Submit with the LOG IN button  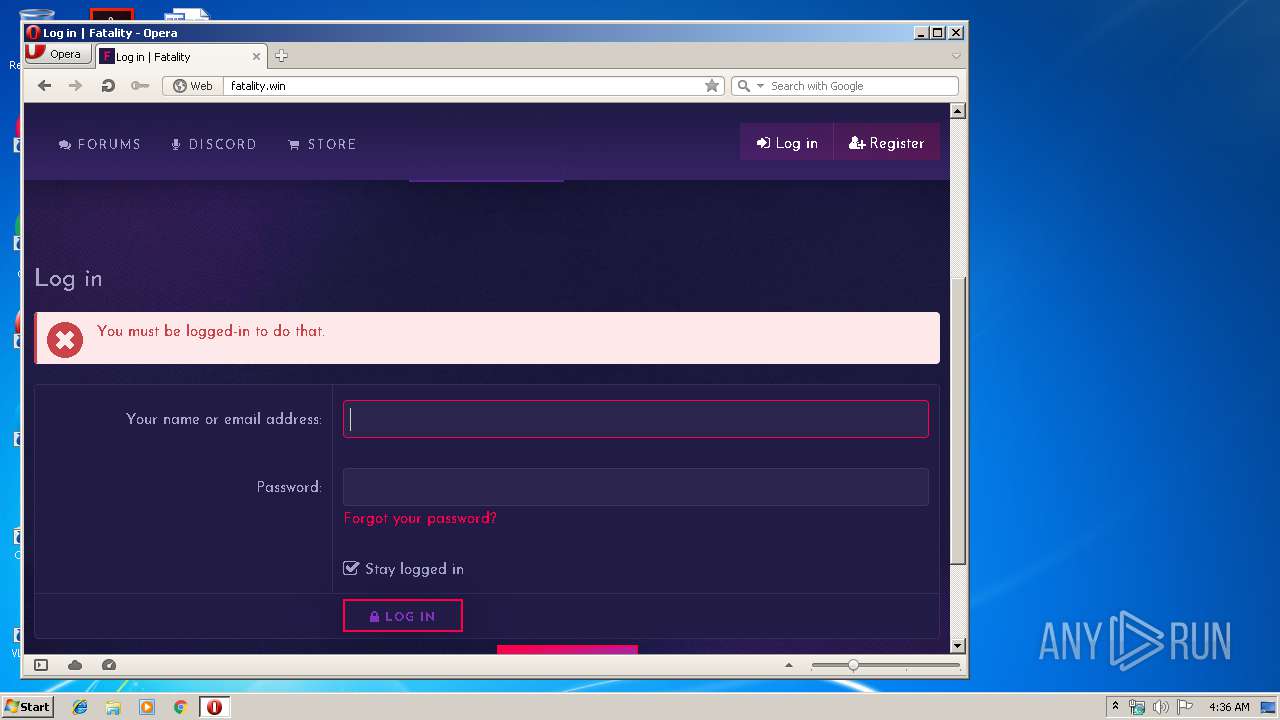click(403, 616)
